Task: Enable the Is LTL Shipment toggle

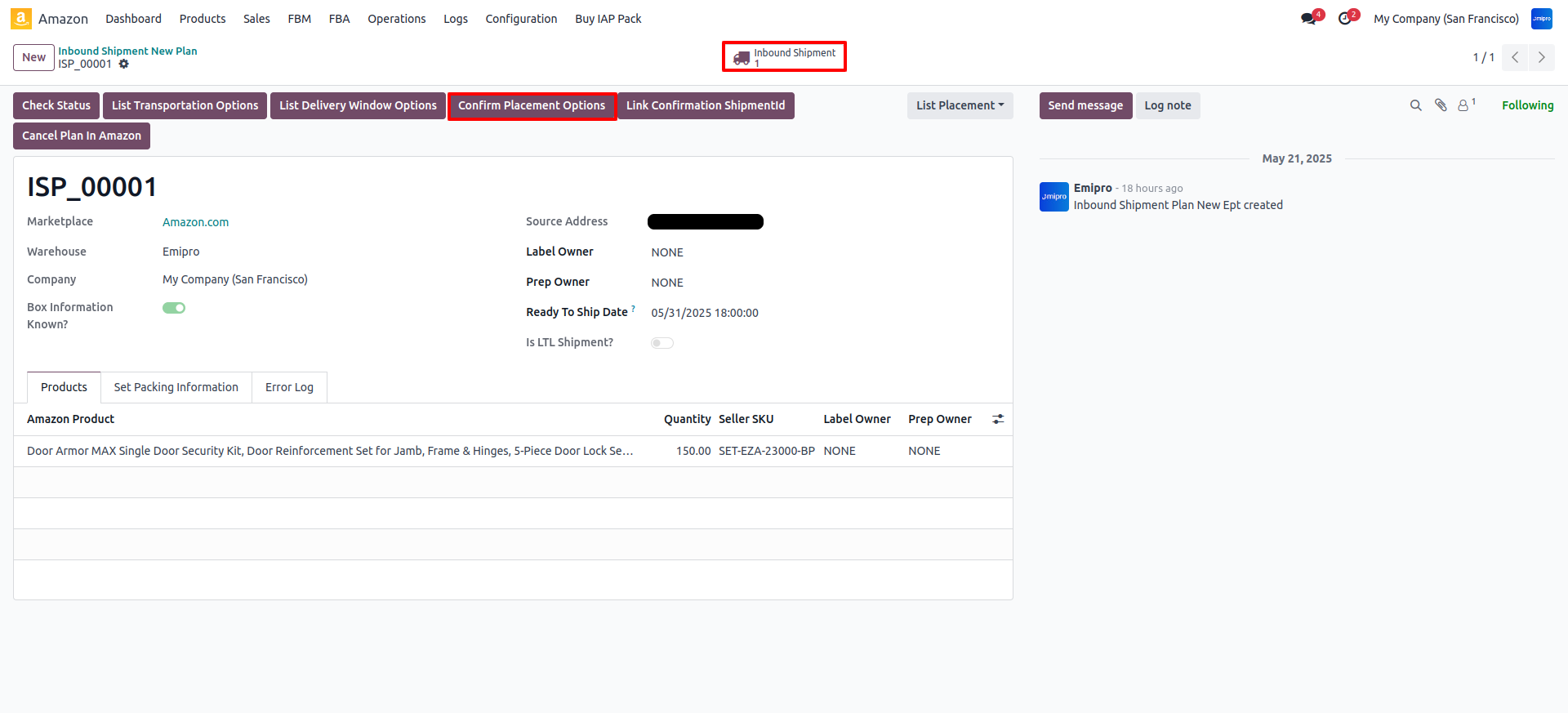Action: click(x=661, y=343)
